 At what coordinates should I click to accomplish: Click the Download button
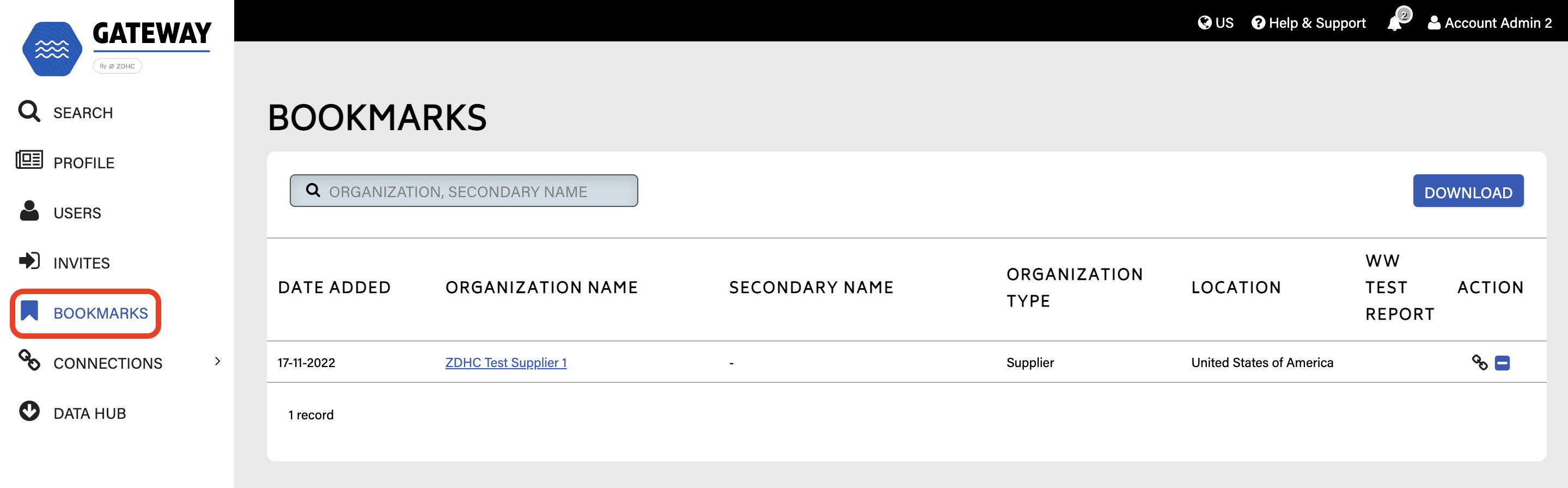pyautogui.click(x=1468, y=192)
